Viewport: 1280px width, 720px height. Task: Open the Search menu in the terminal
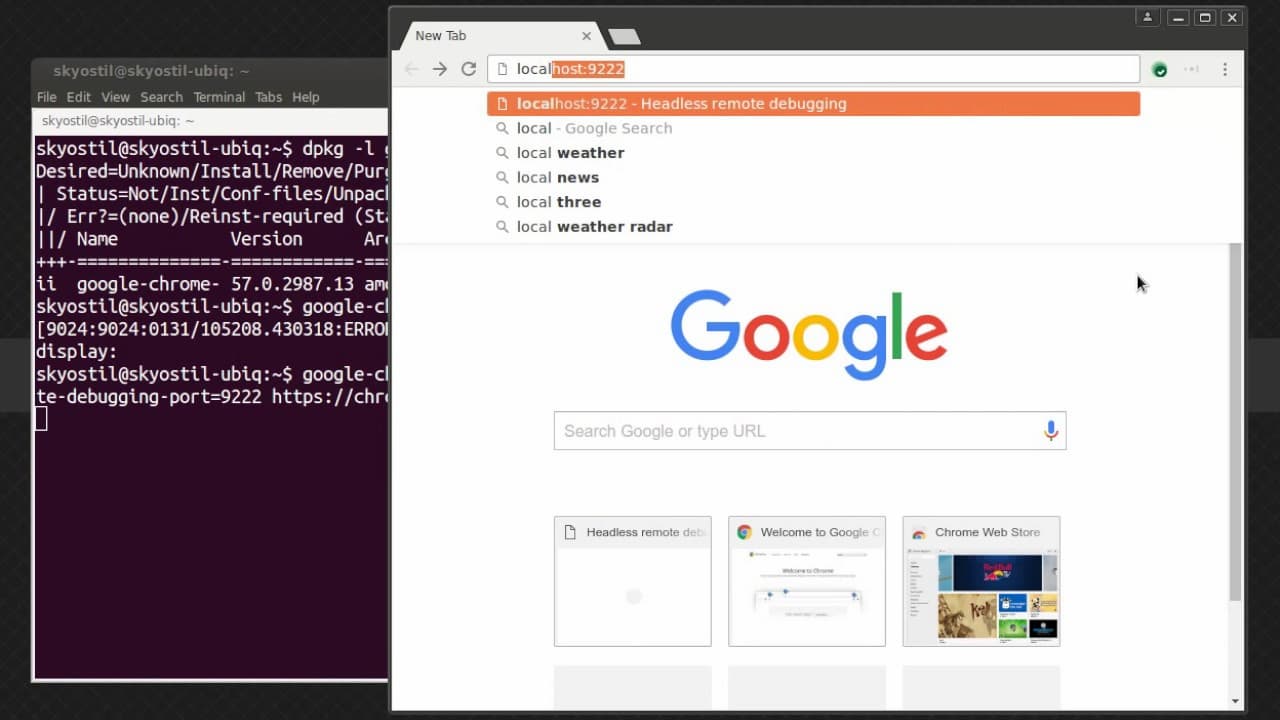(162, 97)
